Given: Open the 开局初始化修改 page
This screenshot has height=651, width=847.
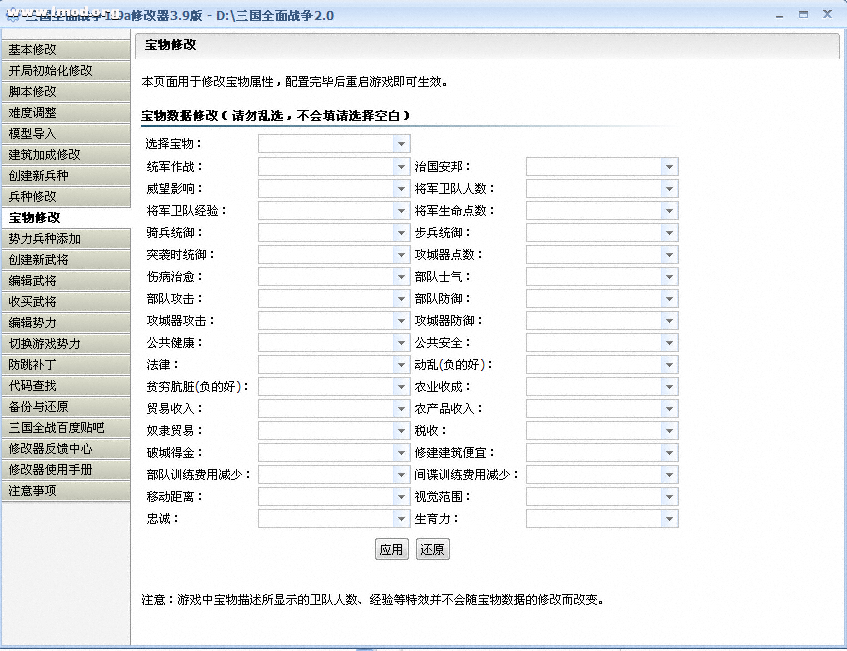Looking at the screenshot, I should (66, 70).
